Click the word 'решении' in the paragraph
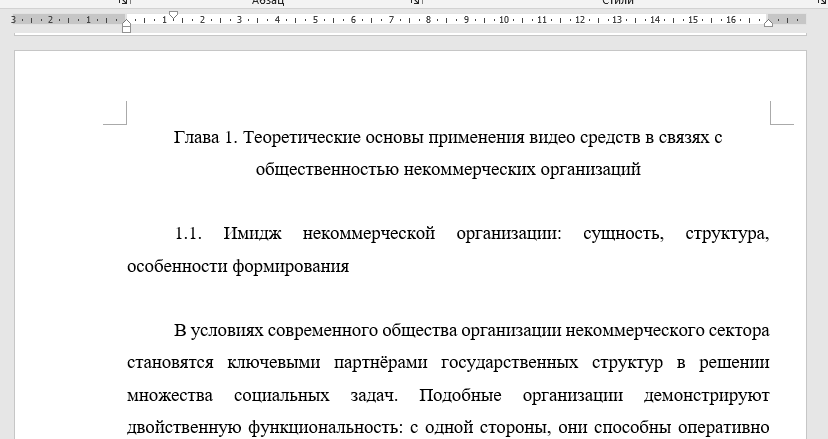 735,363
